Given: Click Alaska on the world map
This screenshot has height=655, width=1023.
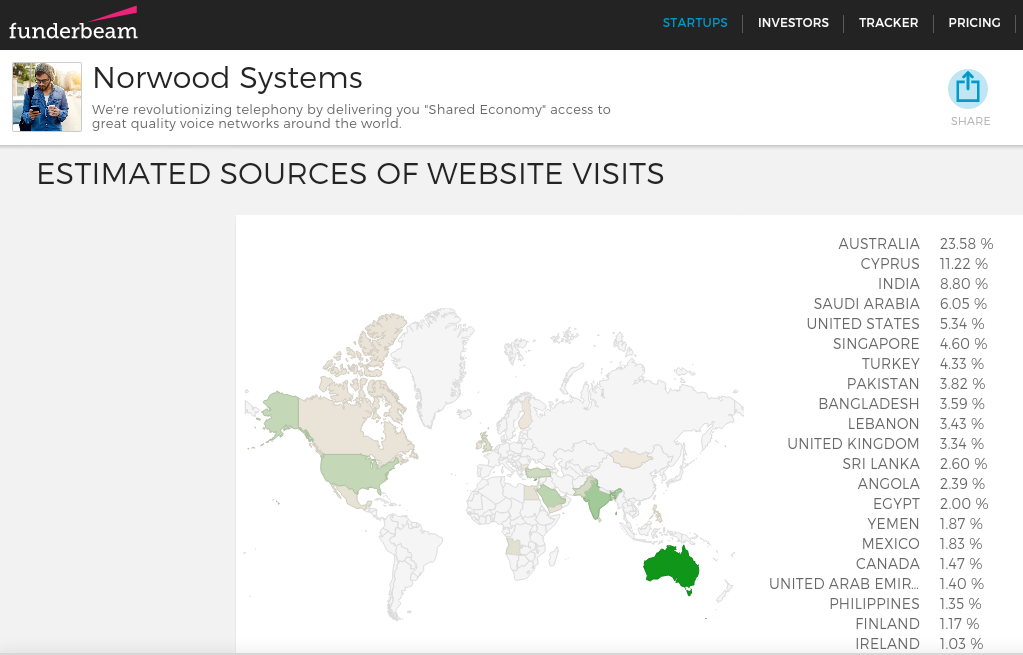Looking at the screenshot, I should tap(281, 412).
